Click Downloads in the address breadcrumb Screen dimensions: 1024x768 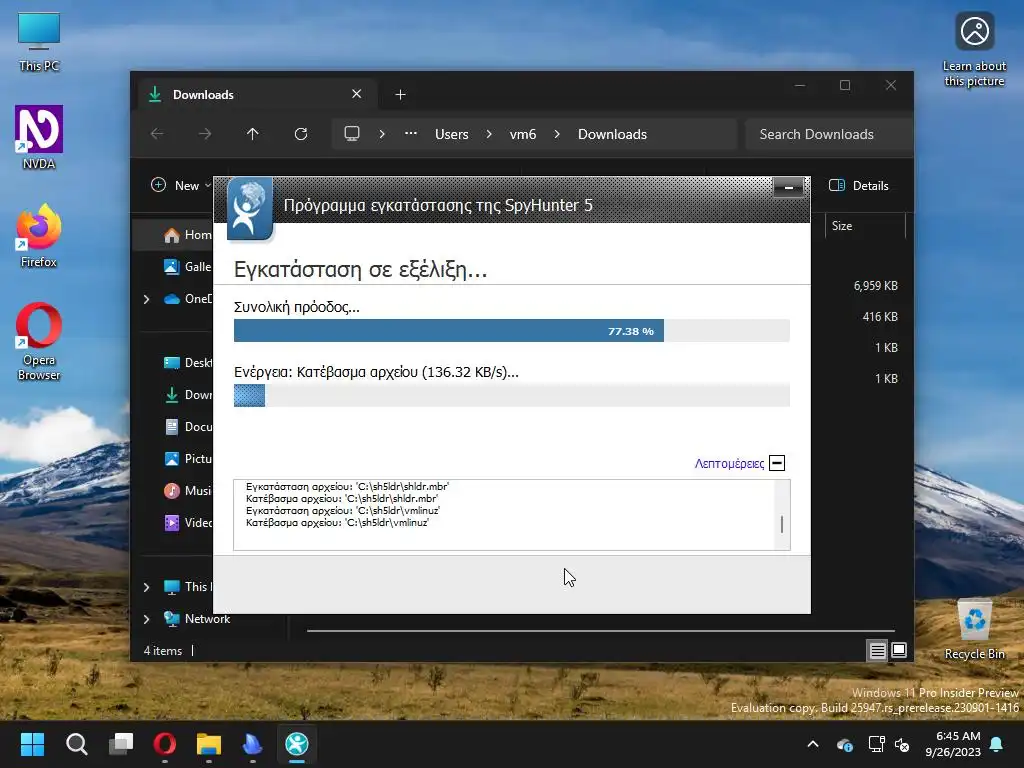(613, 134)
